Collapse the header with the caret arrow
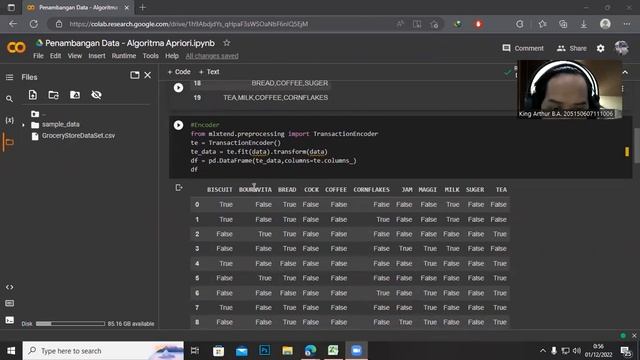640x360 pixels. 625,72
